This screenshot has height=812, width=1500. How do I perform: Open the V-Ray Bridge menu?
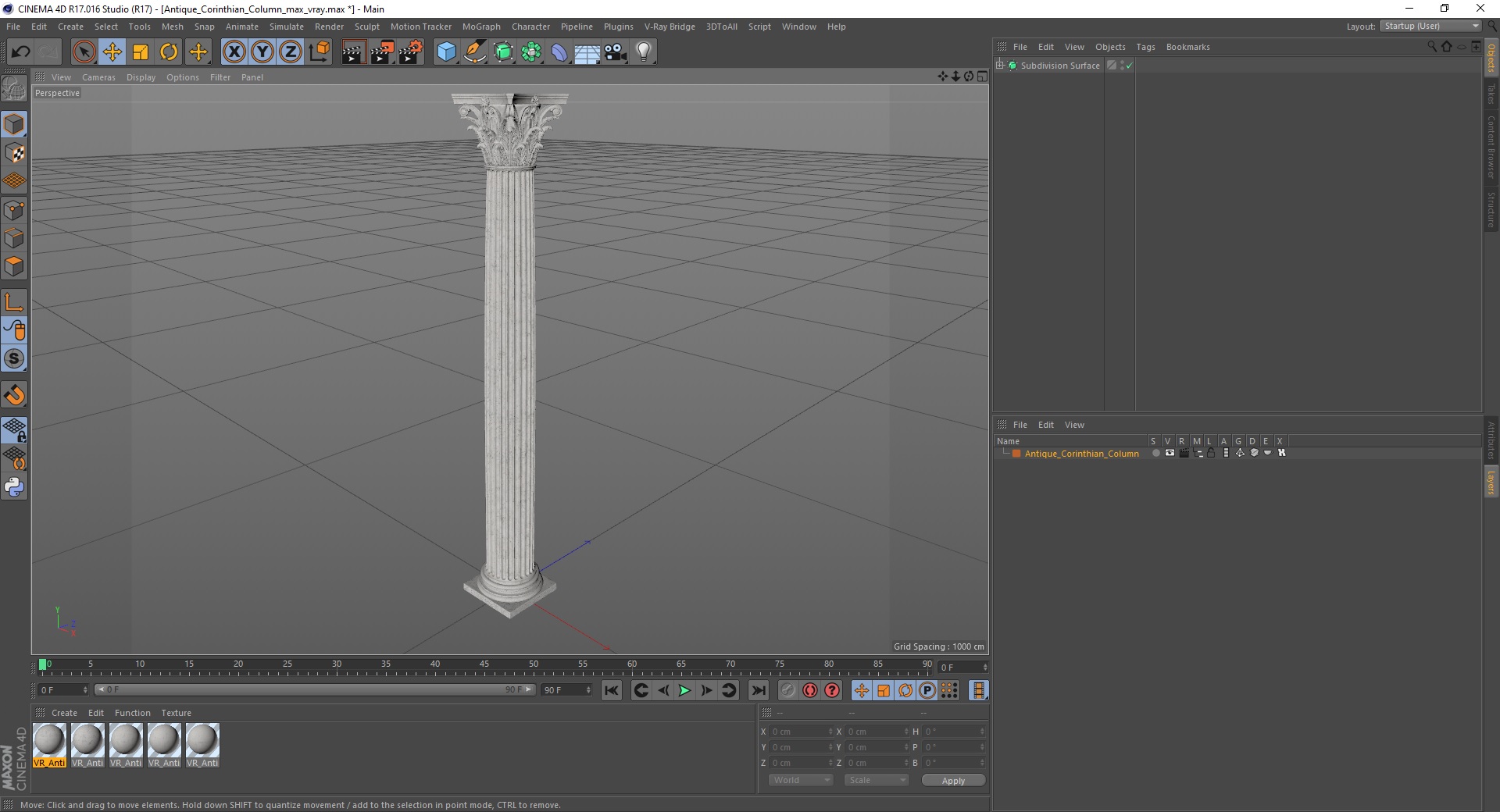pos(670,27)
